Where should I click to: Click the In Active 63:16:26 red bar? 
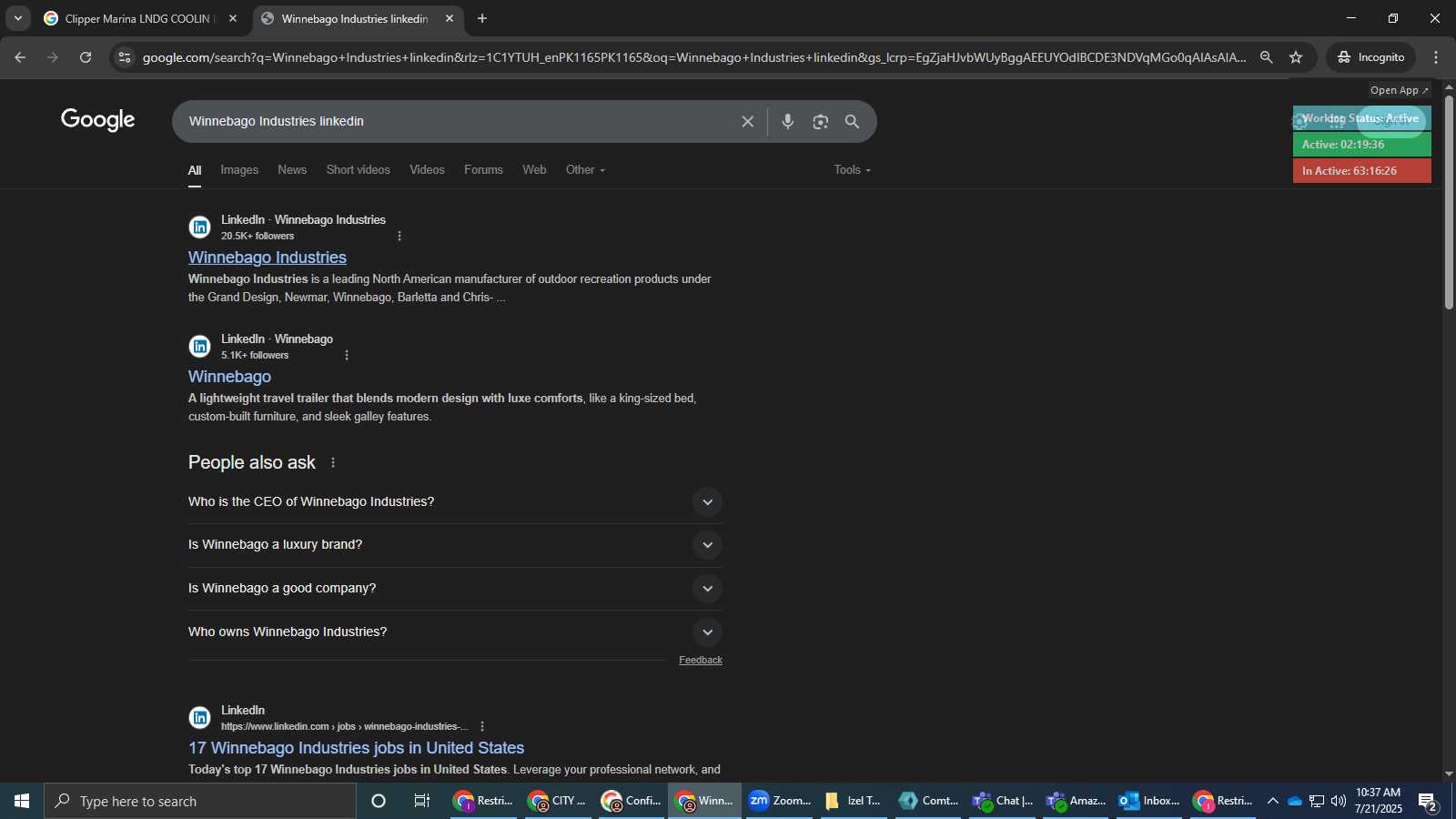(x=1361, y=171)
